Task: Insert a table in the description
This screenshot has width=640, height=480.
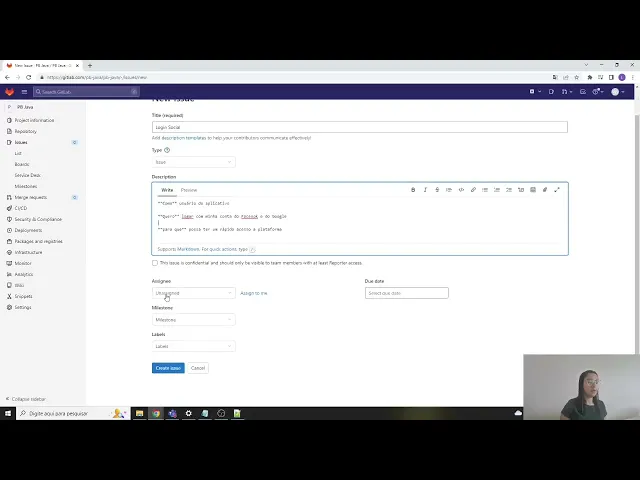Action: click(533, 190)
